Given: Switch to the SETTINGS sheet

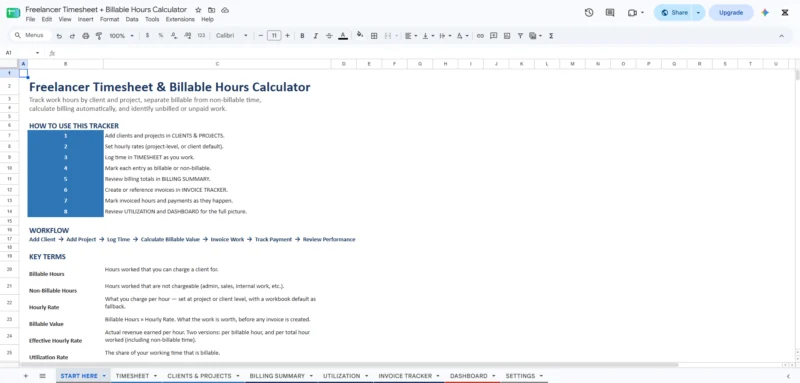Looking at the screenshot, I should (520, 376).
